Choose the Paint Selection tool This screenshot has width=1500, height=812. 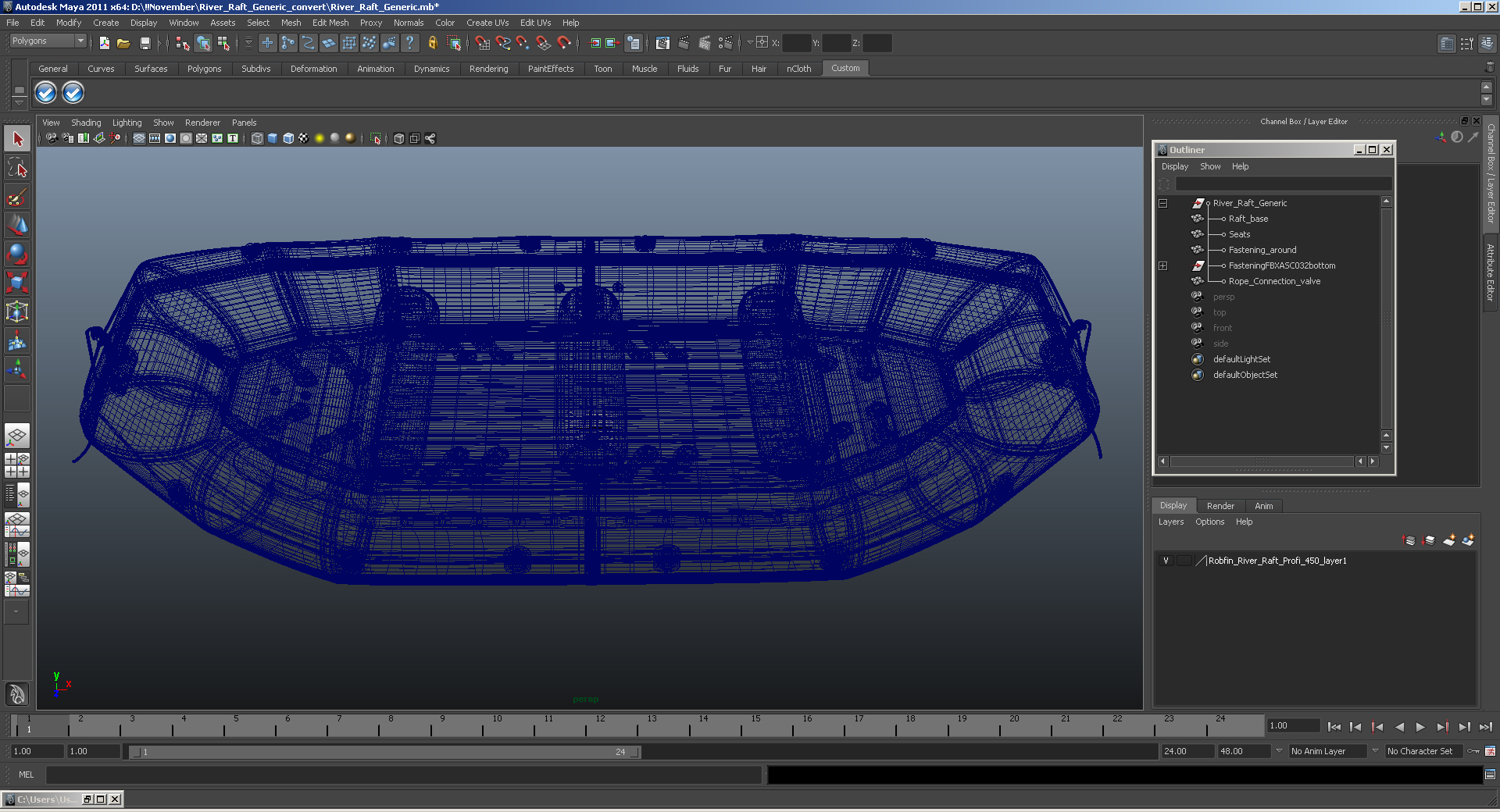tap(17, 197)
